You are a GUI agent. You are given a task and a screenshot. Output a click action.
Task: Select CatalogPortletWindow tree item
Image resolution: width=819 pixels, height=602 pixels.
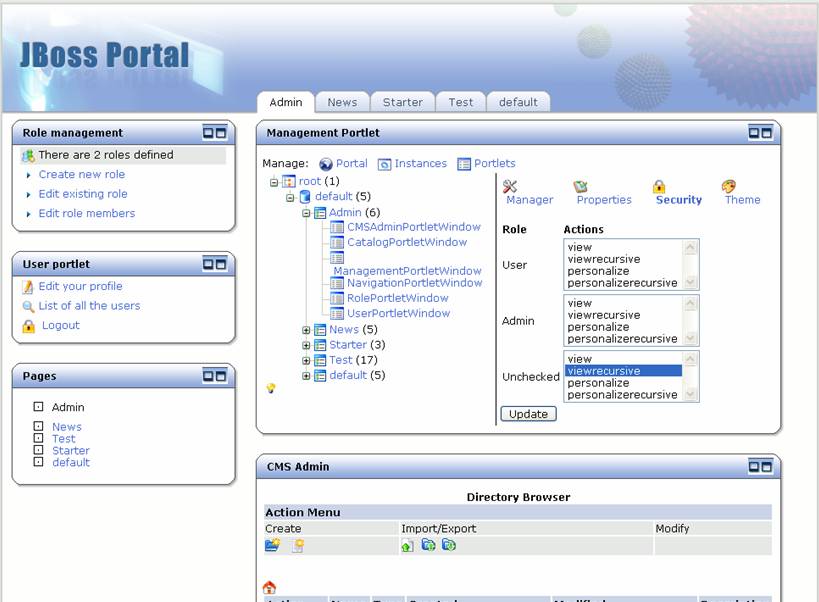click(x=407, y=242)
